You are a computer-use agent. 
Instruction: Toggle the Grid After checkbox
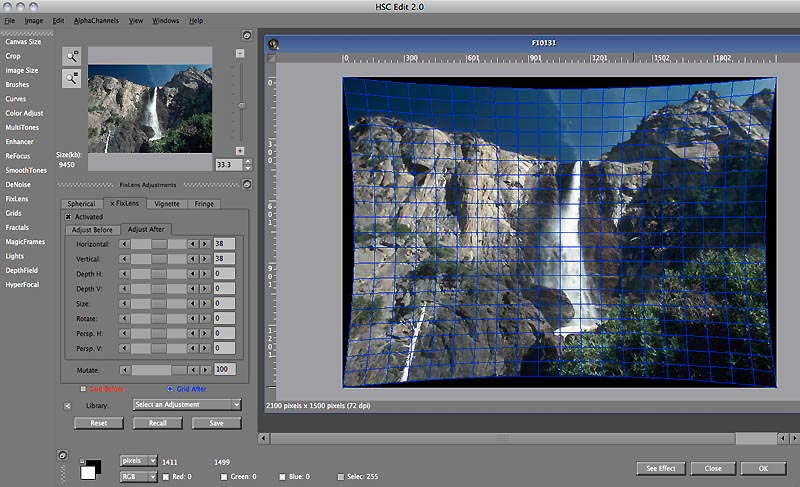[x=170, y=389]
